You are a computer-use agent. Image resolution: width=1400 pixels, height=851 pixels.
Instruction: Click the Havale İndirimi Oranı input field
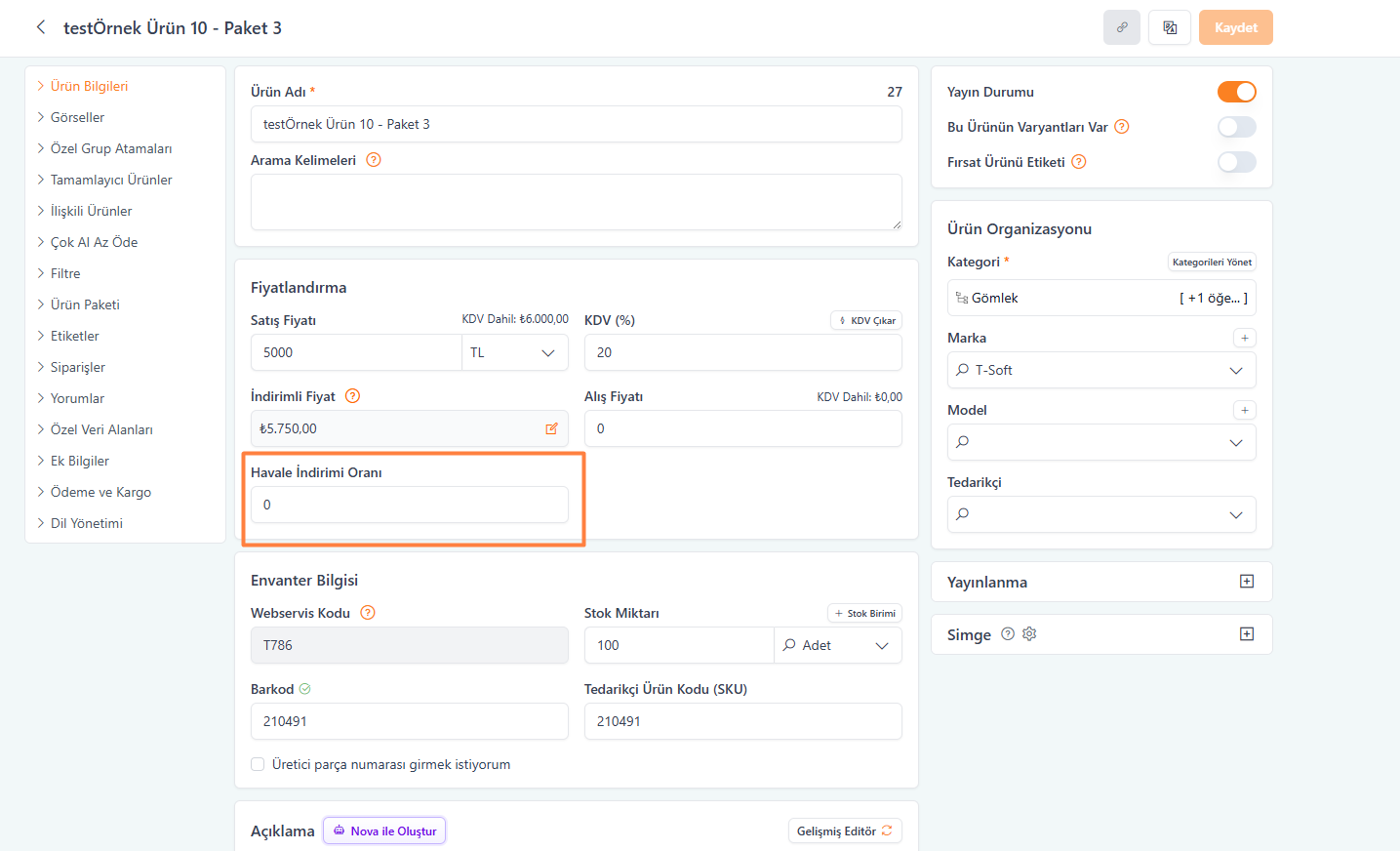point(410,505)
